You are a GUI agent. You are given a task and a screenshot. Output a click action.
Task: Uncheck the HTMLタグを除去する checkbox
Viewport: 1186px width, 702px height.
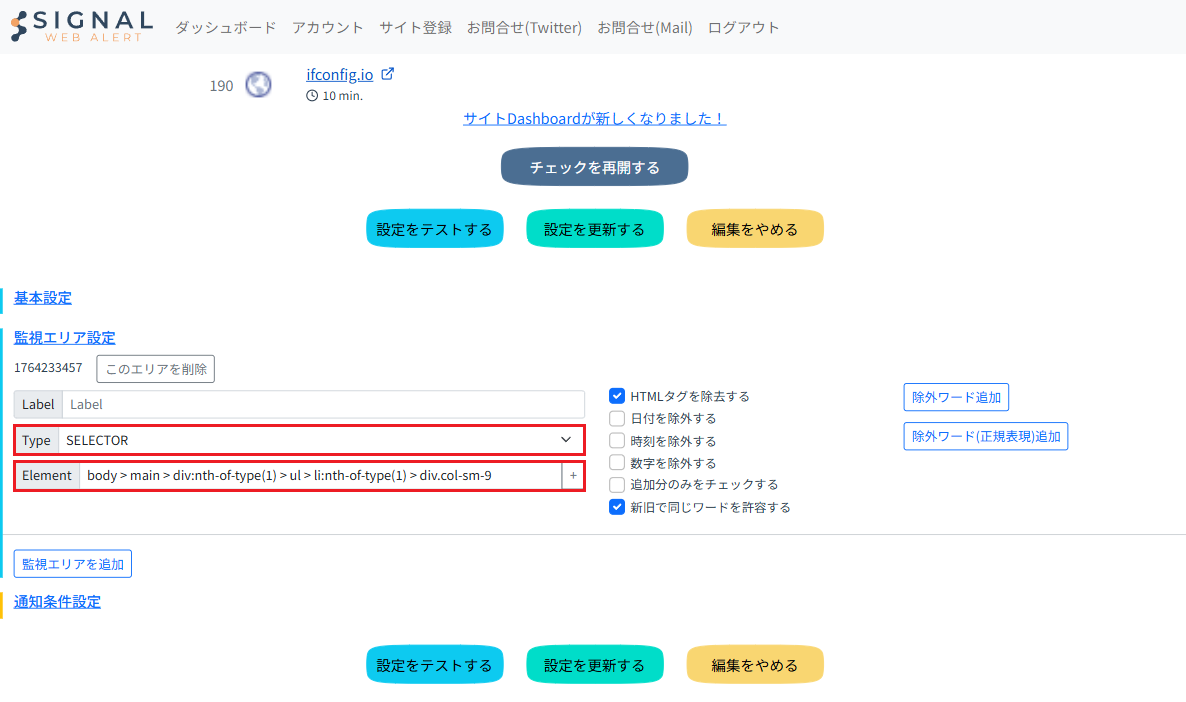[x=617, y=396]
